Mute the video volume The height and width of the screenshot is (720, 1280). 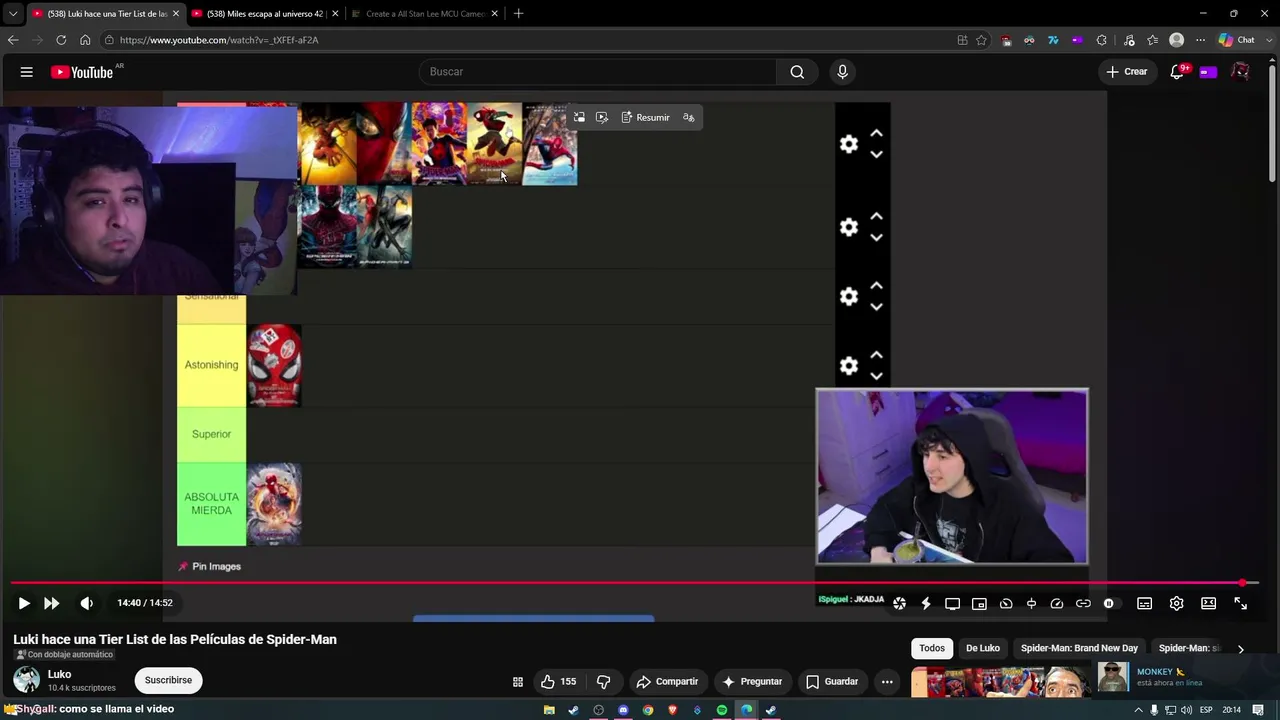[x=87, y=603]
